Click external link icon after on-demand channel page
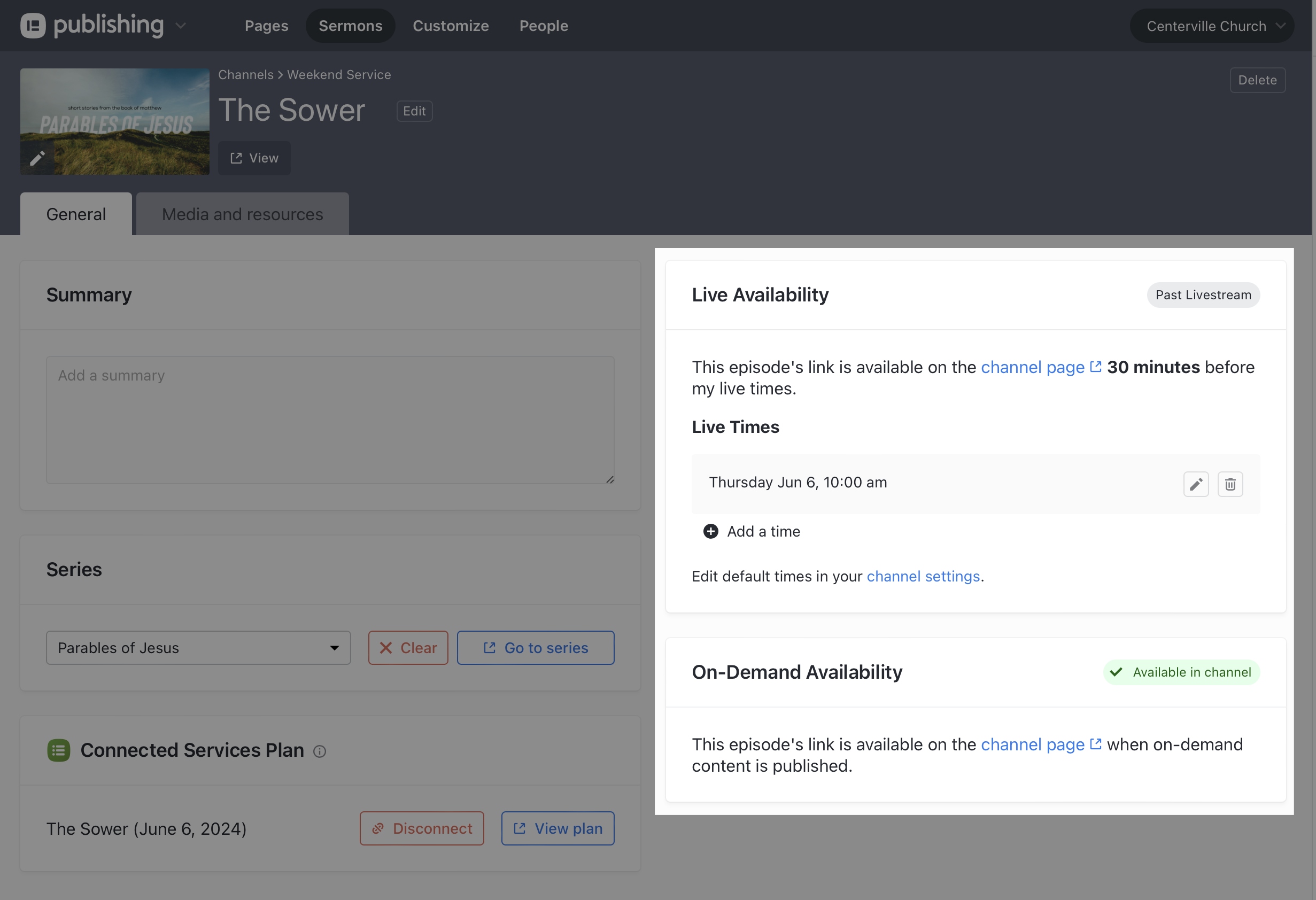Screen dimensions: 1316x900 point(1096,744)
